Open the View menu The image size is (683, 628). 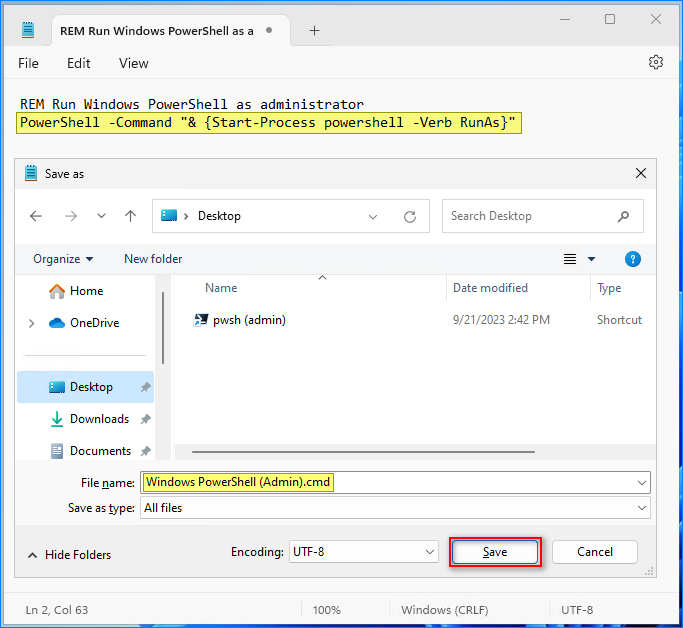tap(134, 64)
